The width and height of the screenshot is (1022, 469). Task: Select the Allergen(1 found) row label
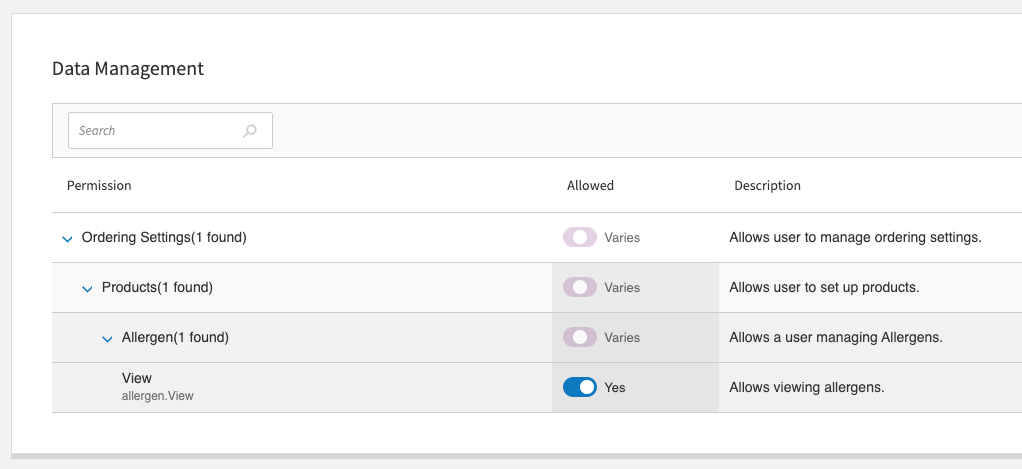click(x=175, y=338)
